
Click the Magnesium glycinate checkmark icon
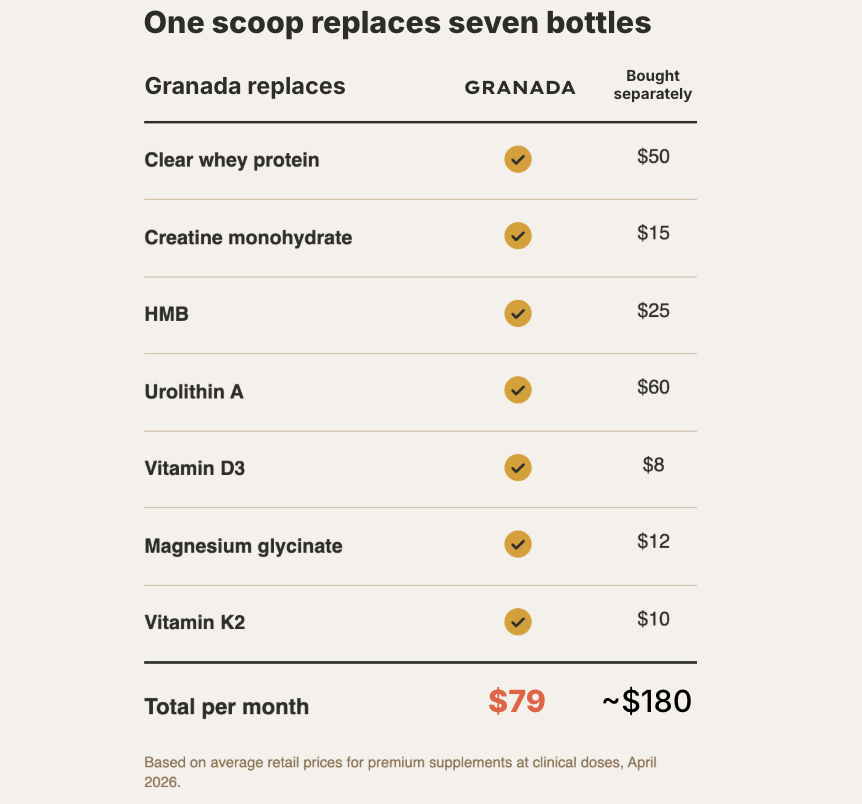518,544
